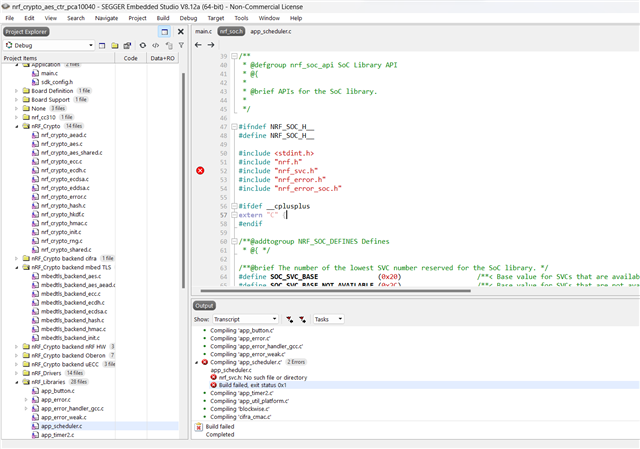Screen dimensions: 640x449
Task: Open the Target menu
Action: click(x=216, y=18)
